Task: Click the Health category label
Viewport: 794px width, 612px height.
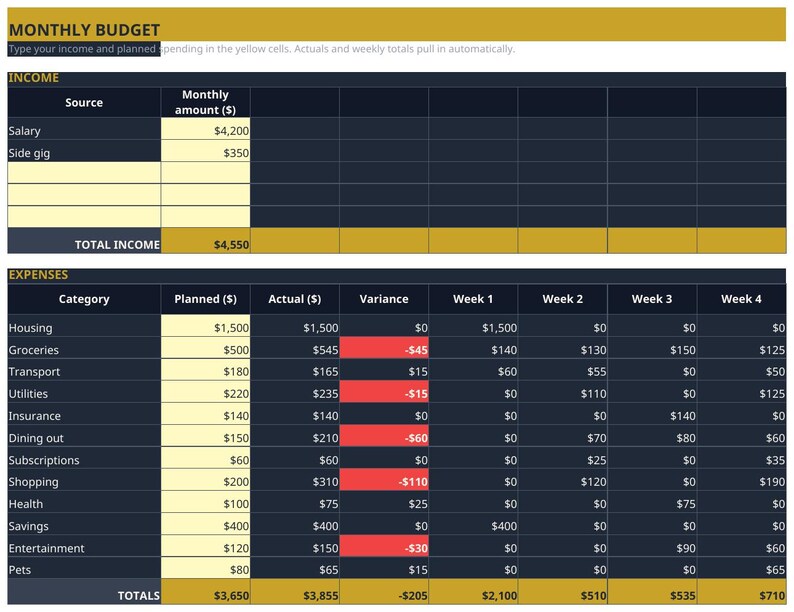Action: (x=84, y=502)
